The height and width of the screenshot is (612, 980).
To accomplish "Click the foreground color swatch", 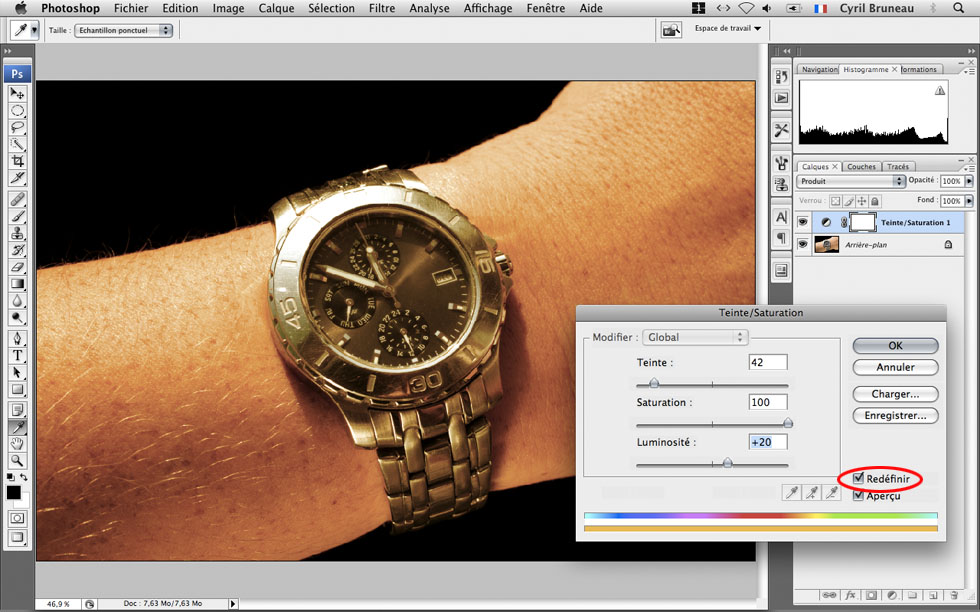I will 13,493.
